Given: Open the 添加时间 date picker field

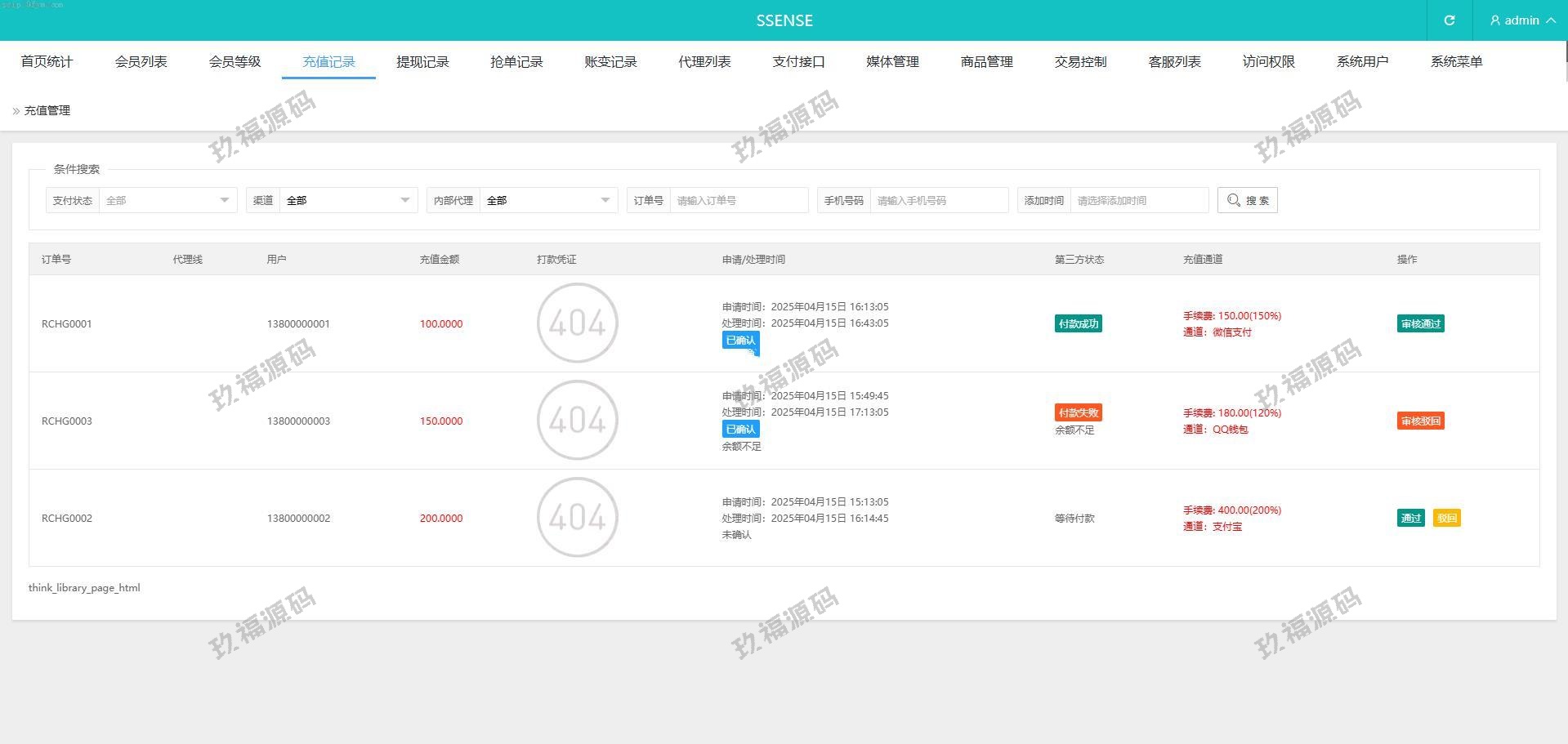Looking at the screenshot, I should coord(1138,200).
